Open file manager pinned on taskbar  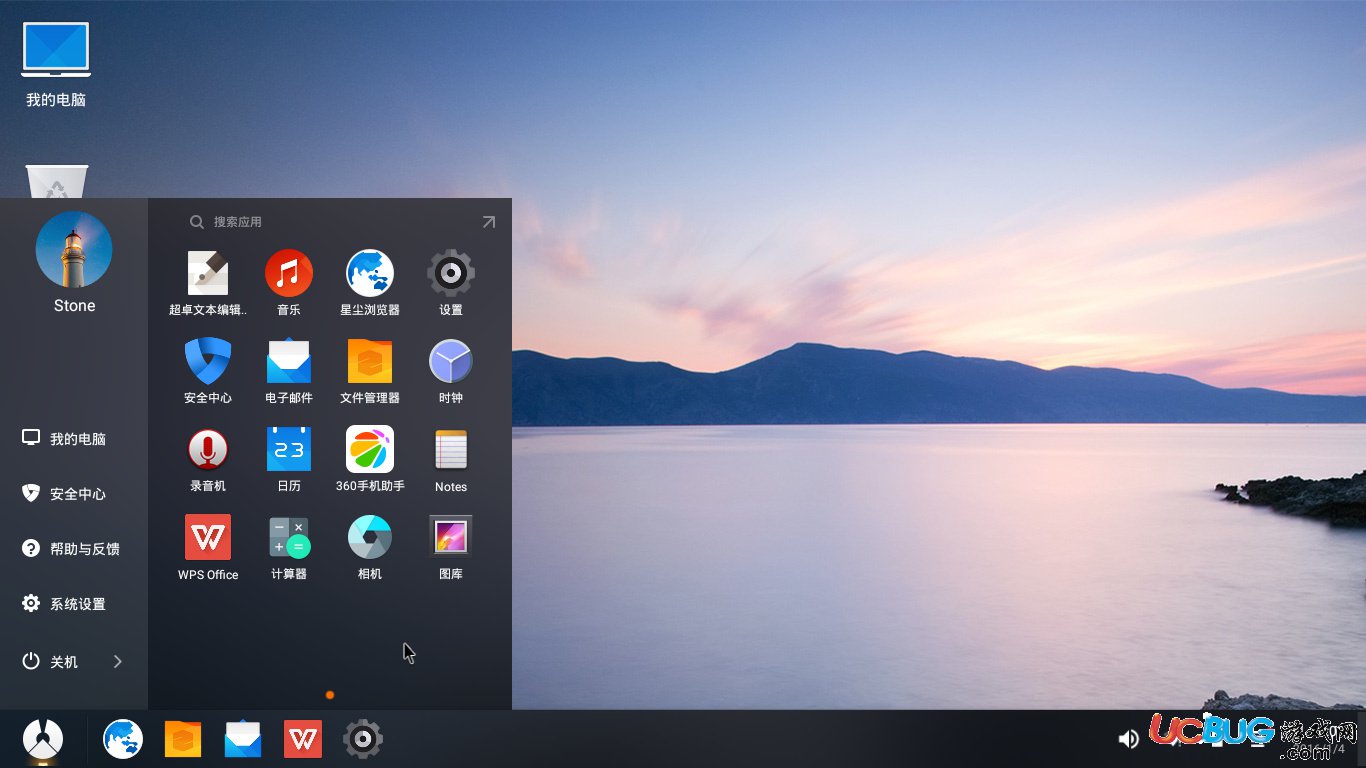pos(183,739)
